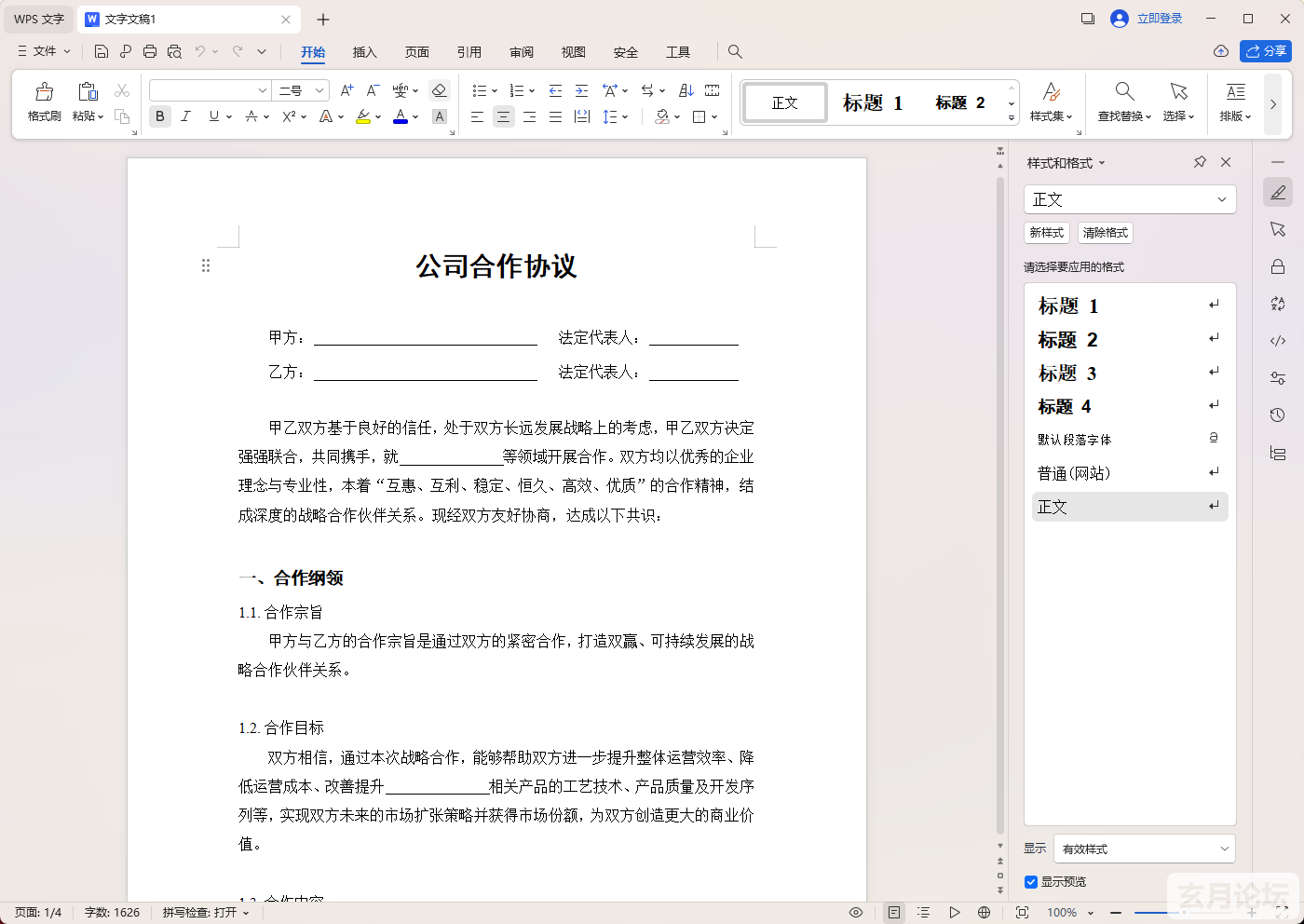Expand the bullet list dropdown arrow

click(x=495, y=91)
